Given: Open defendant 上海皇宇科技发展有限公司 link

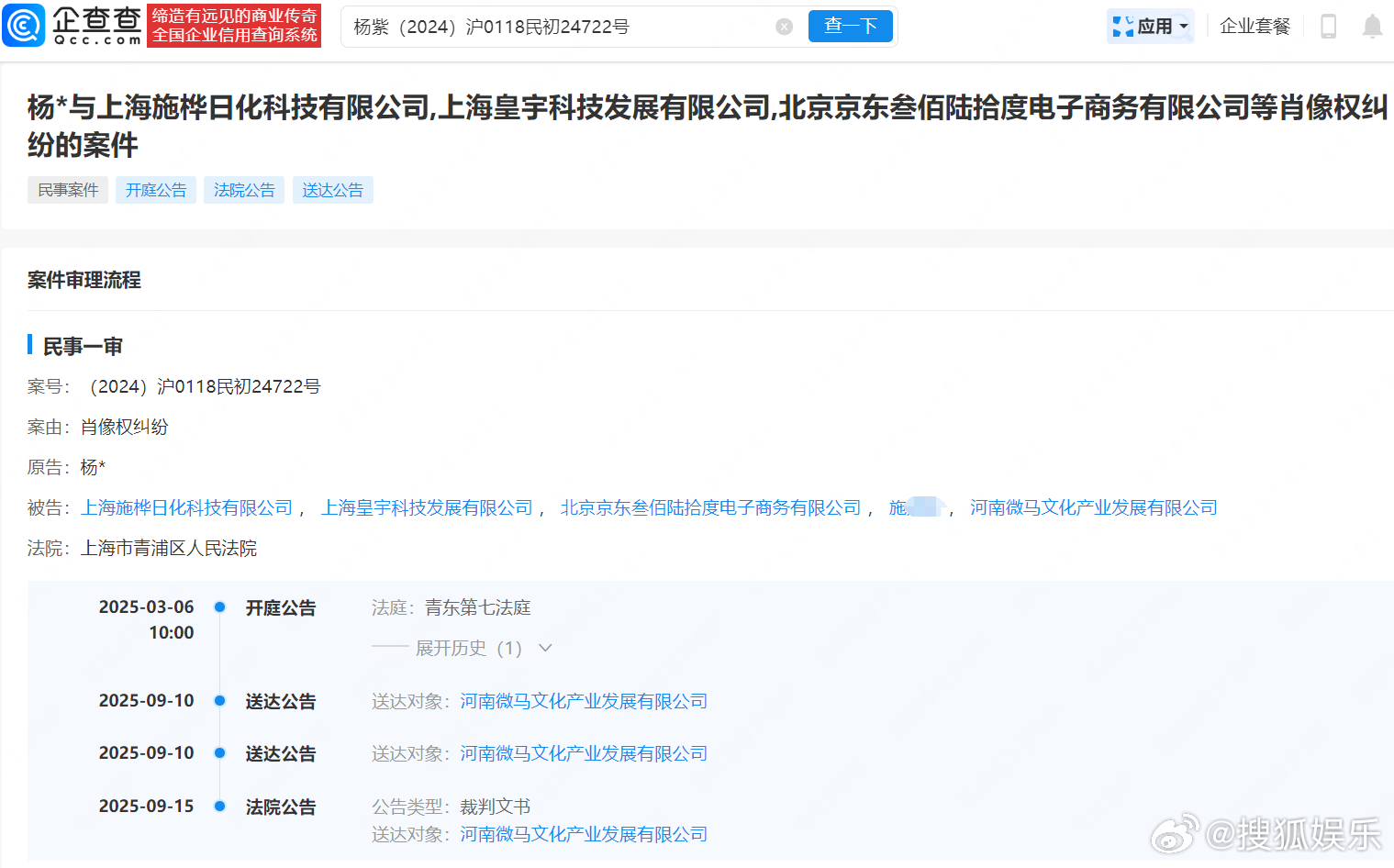Looking at the screenshot, I should tap(427, 507).
